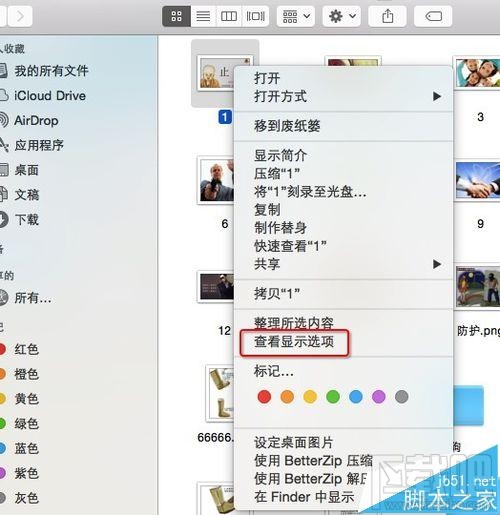Image resolution: width=500 pixels, height=515 pixels.
Task: Choose 设定桌面图片 menu item
Action: click(x=343, y=443)
